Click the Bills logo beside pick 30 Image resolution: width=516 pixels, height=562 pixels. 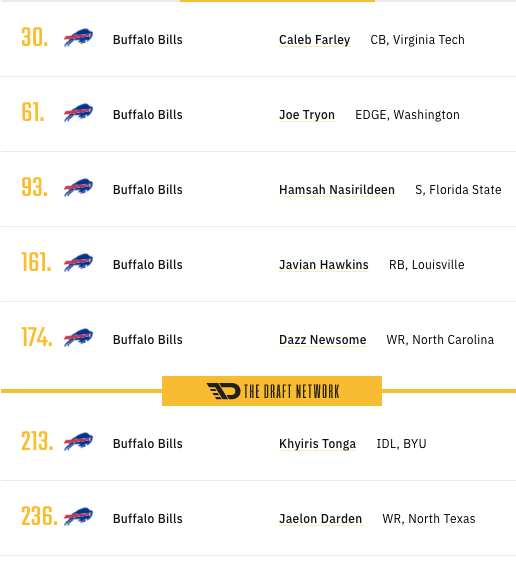pyautogui.click(x=78, y=38)
